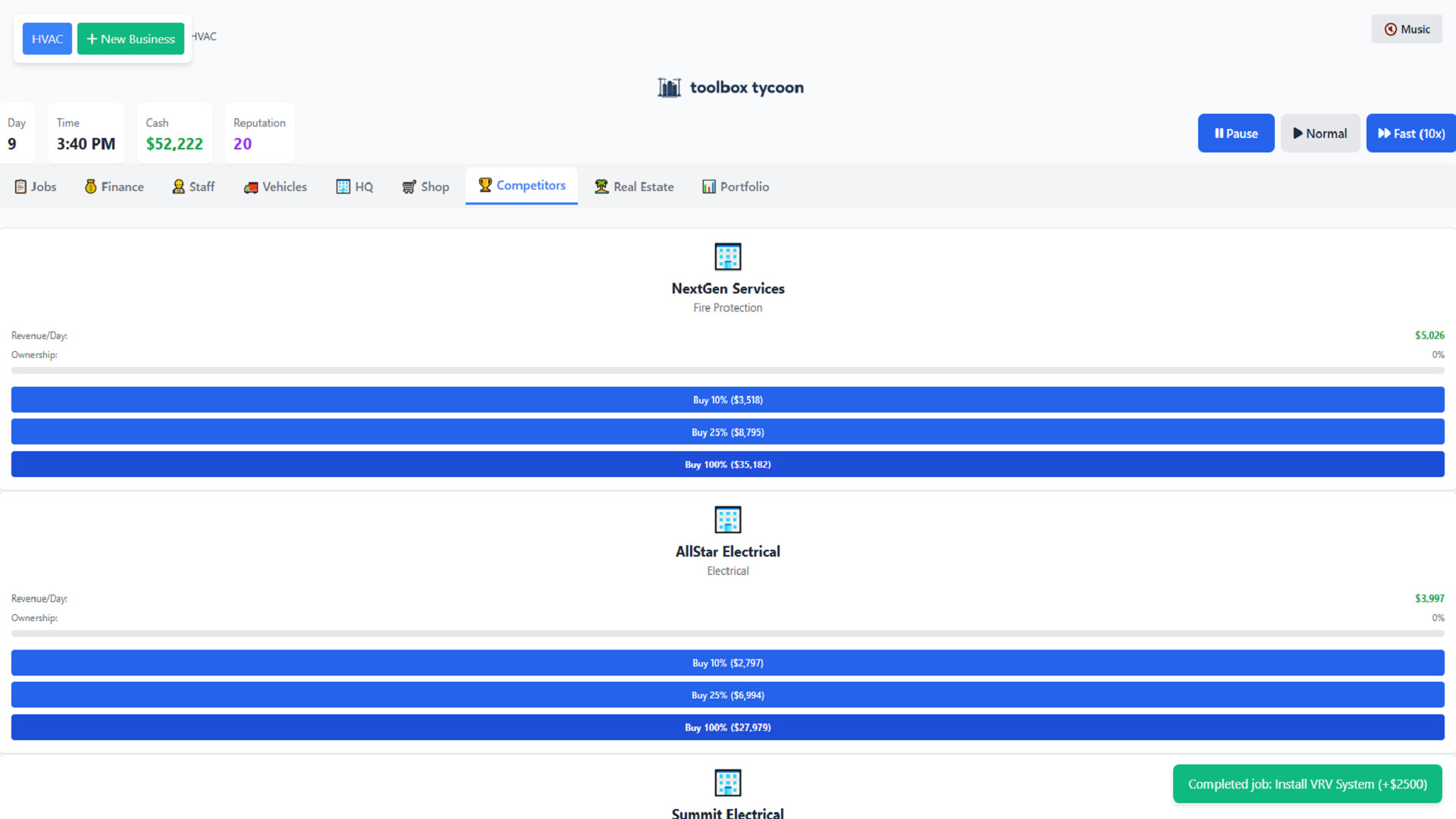Buy 100% of AllStar Electrical
1456x819 pixels.
pyautogui.click(x=728, y=726)
